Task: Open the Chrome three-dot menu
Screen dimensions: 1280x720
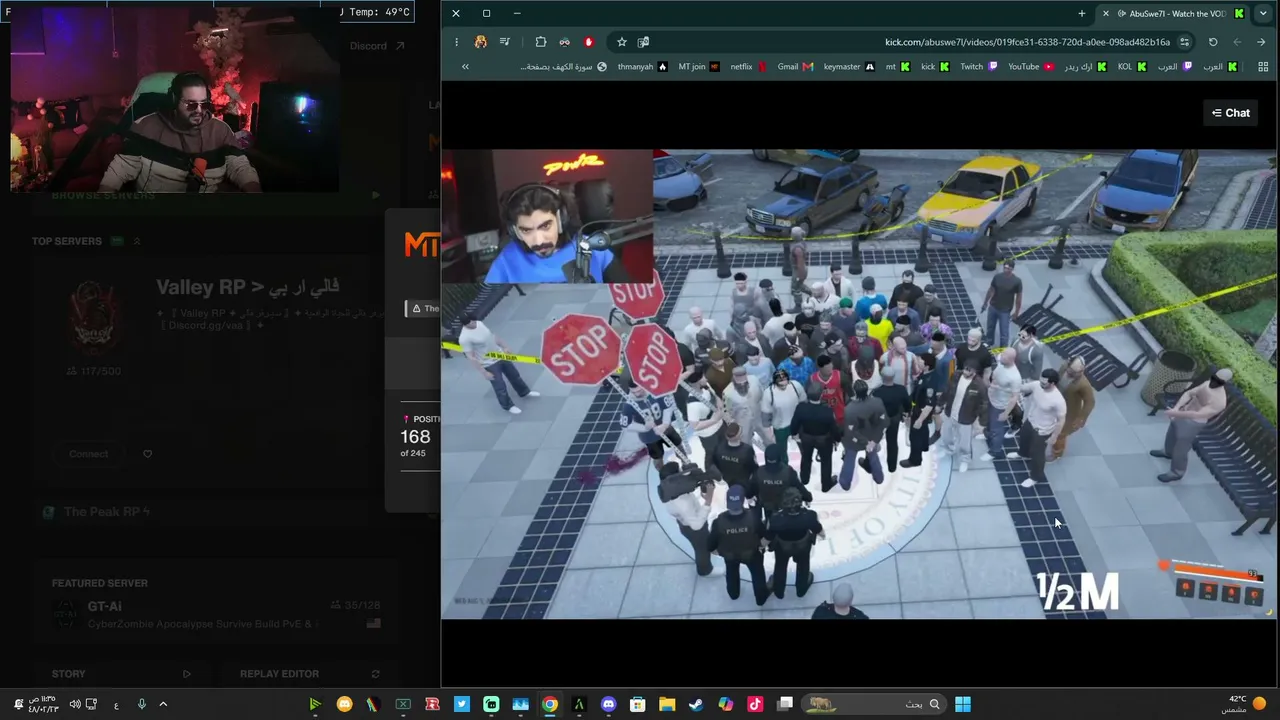Action: (x=456, y=42)
